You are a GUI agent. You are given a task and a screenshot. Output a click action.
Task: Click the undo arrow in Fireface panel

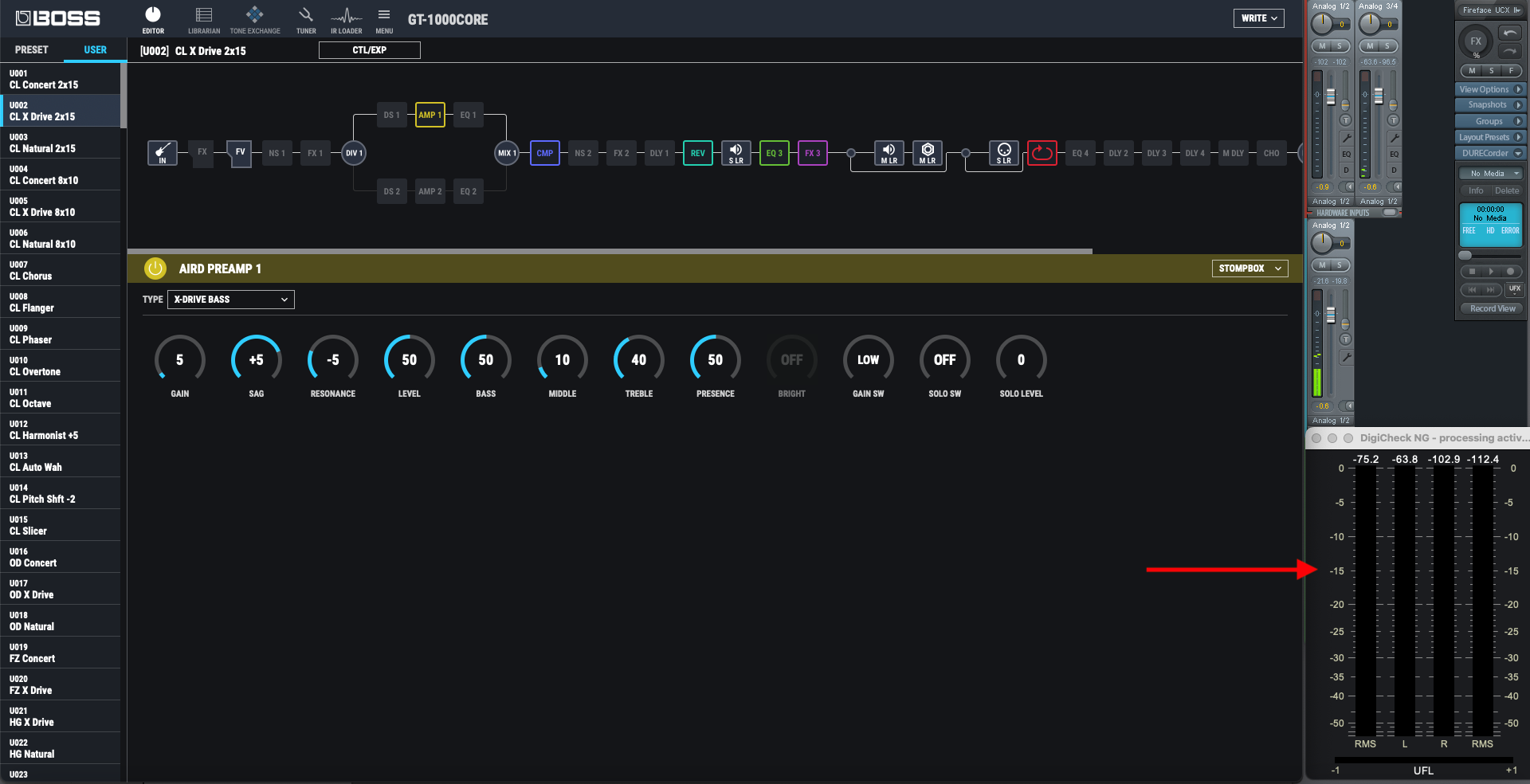tap(1510, 33)
